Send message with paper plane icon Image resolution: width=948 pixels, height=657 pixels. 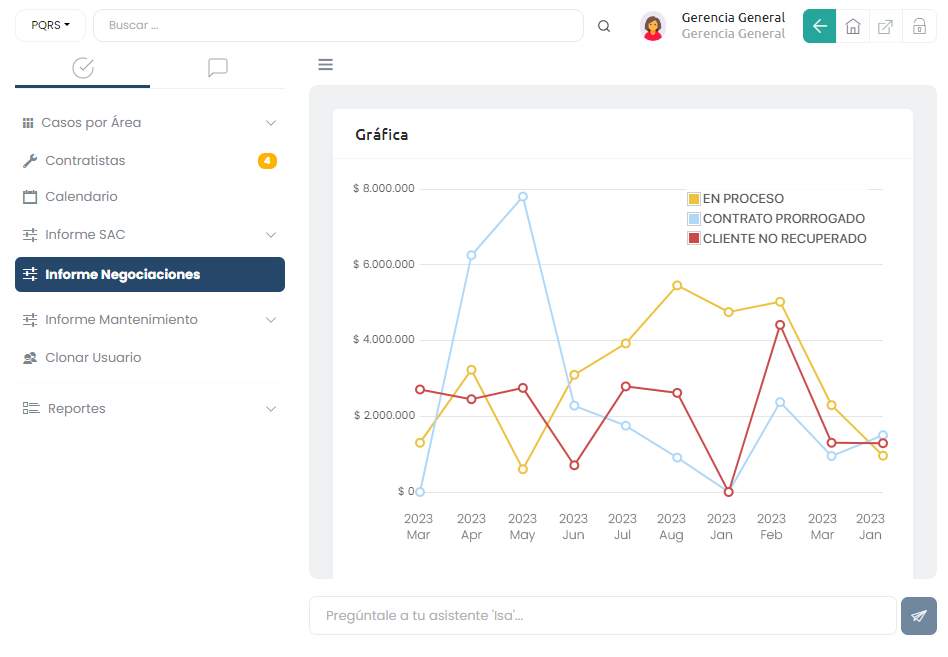point(918,616)
